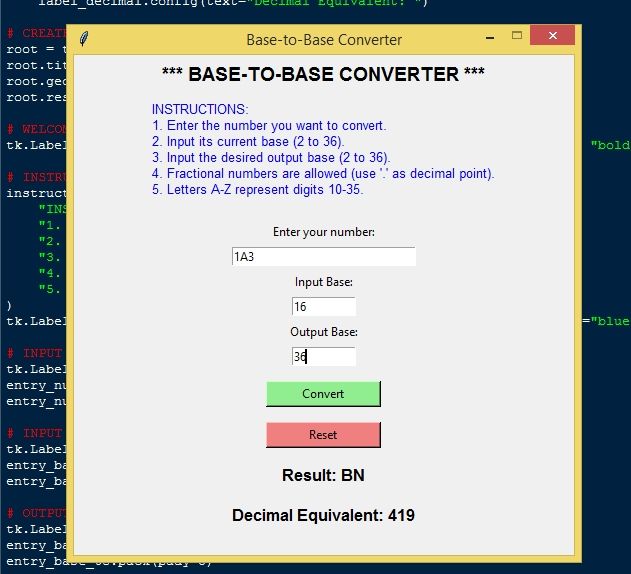
Task: Maximize the Base-to-Base Converter window
Action: click(x=517, y=37)
